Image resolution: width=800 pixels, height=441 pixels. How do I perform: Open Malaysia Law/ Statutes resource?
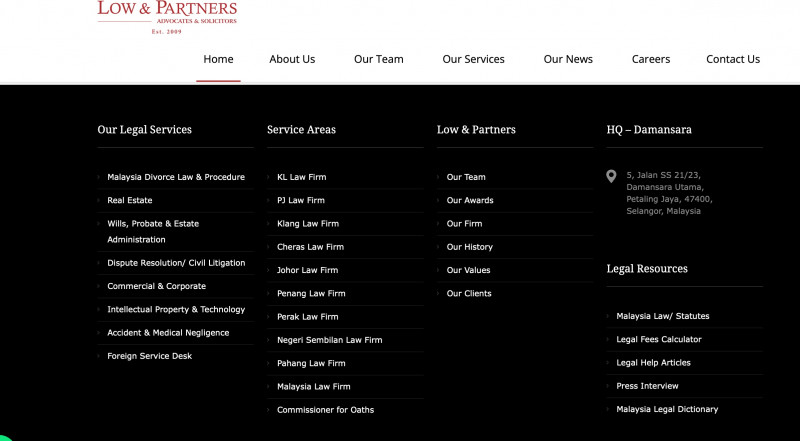click(x=663, y=316)
